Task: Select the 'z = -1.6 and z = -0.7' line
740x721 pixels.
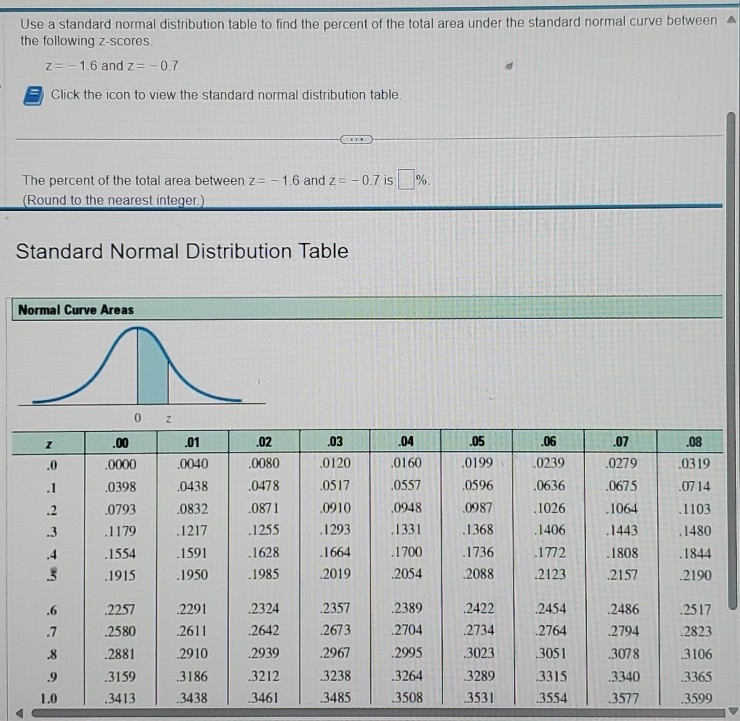Action: [x=112, y=66]
